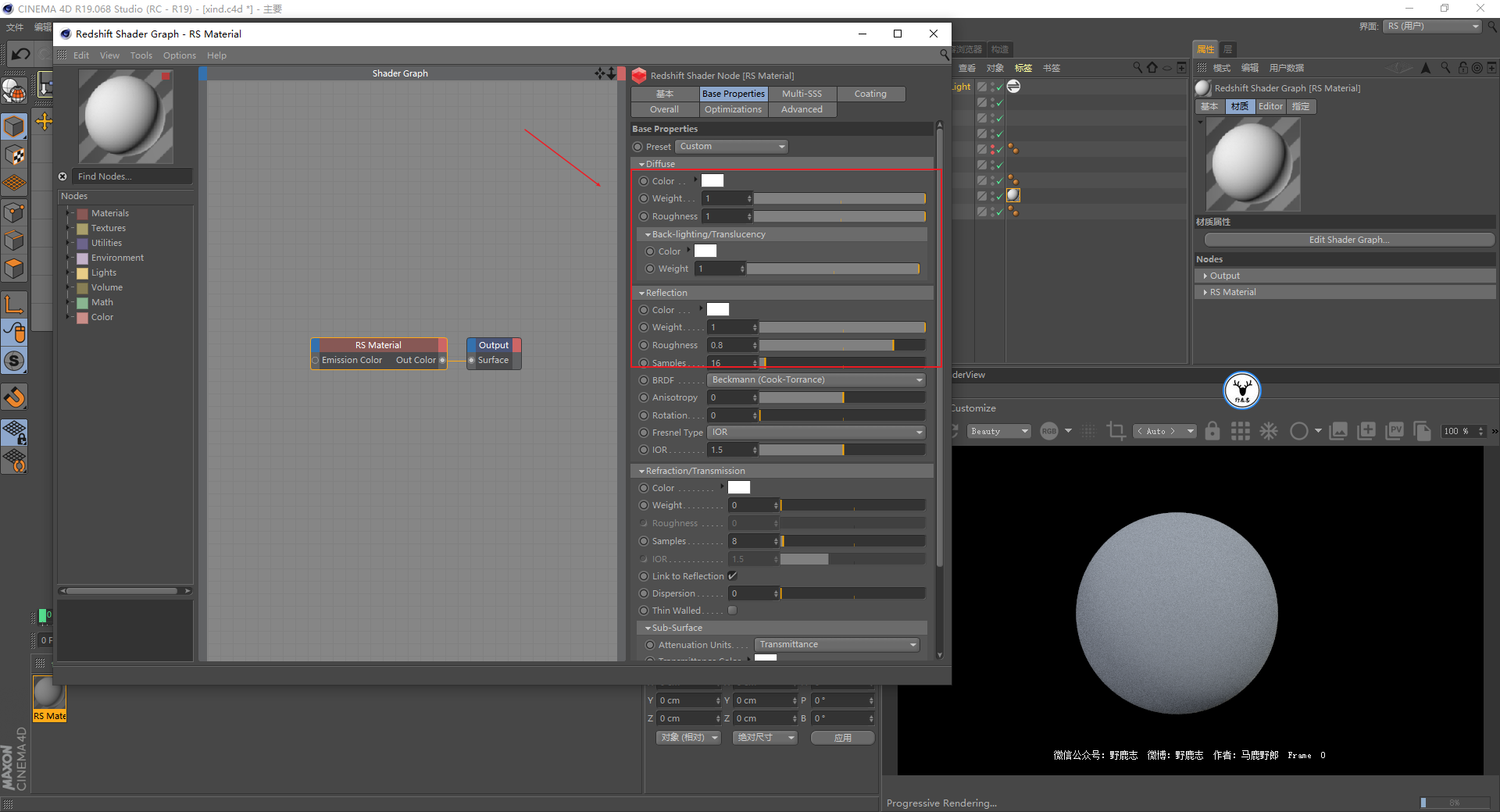Click the orange Move cross icon
The image size is (1500, 812).
[44, 121]
